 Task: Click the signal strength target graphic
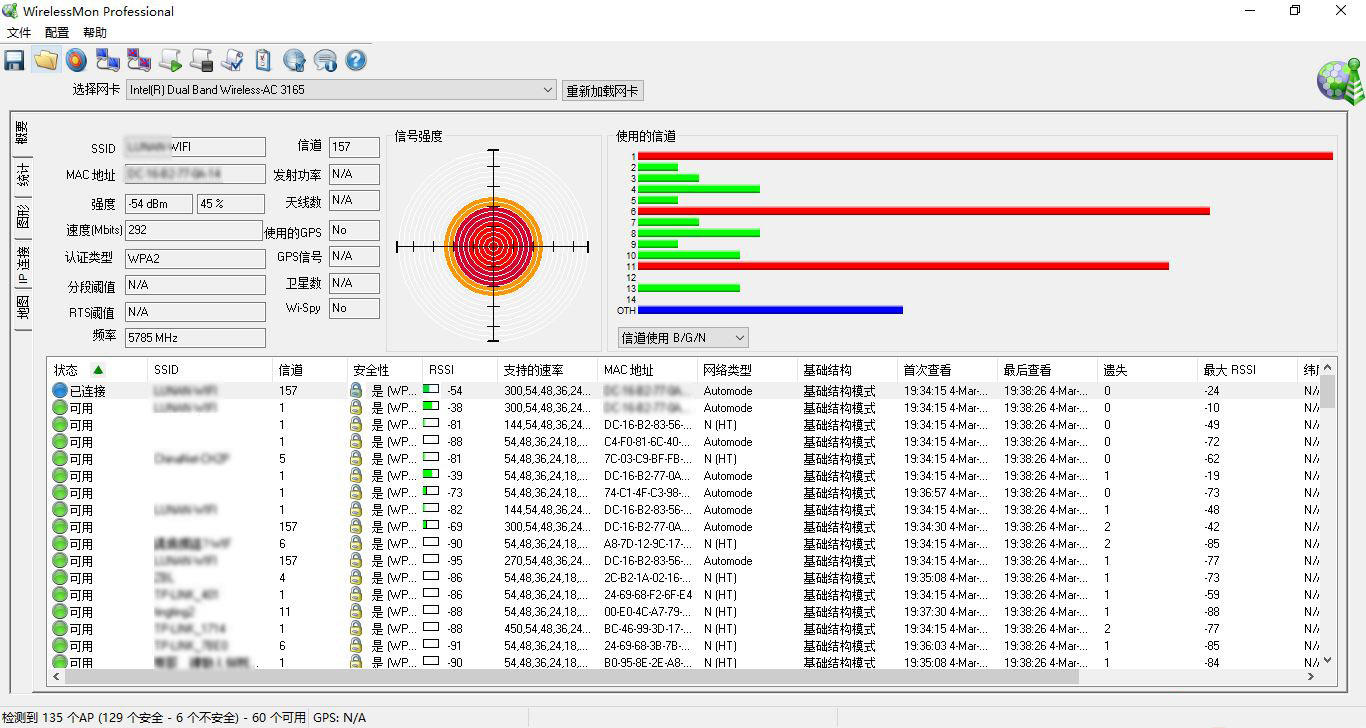493,246
